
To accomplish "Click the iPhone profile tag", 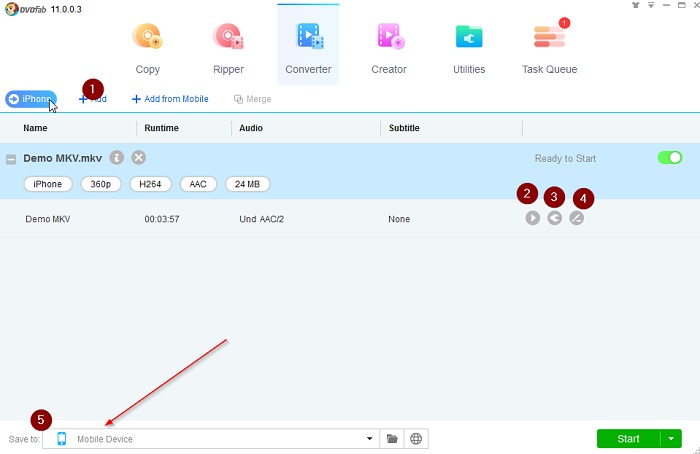I will click(x=48, y=184).
